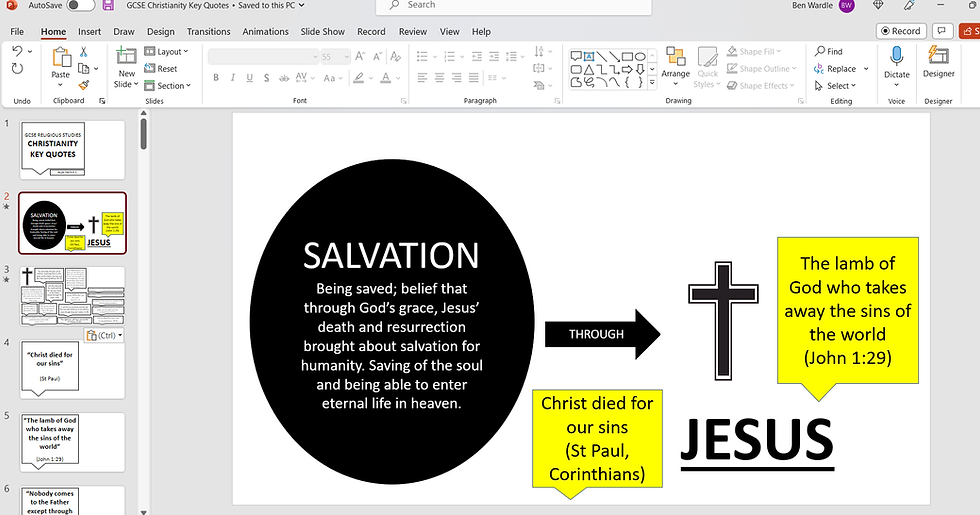Click the Undo arrow icon
This screenshot has width=980, height=515.
(x=17, y=51)
